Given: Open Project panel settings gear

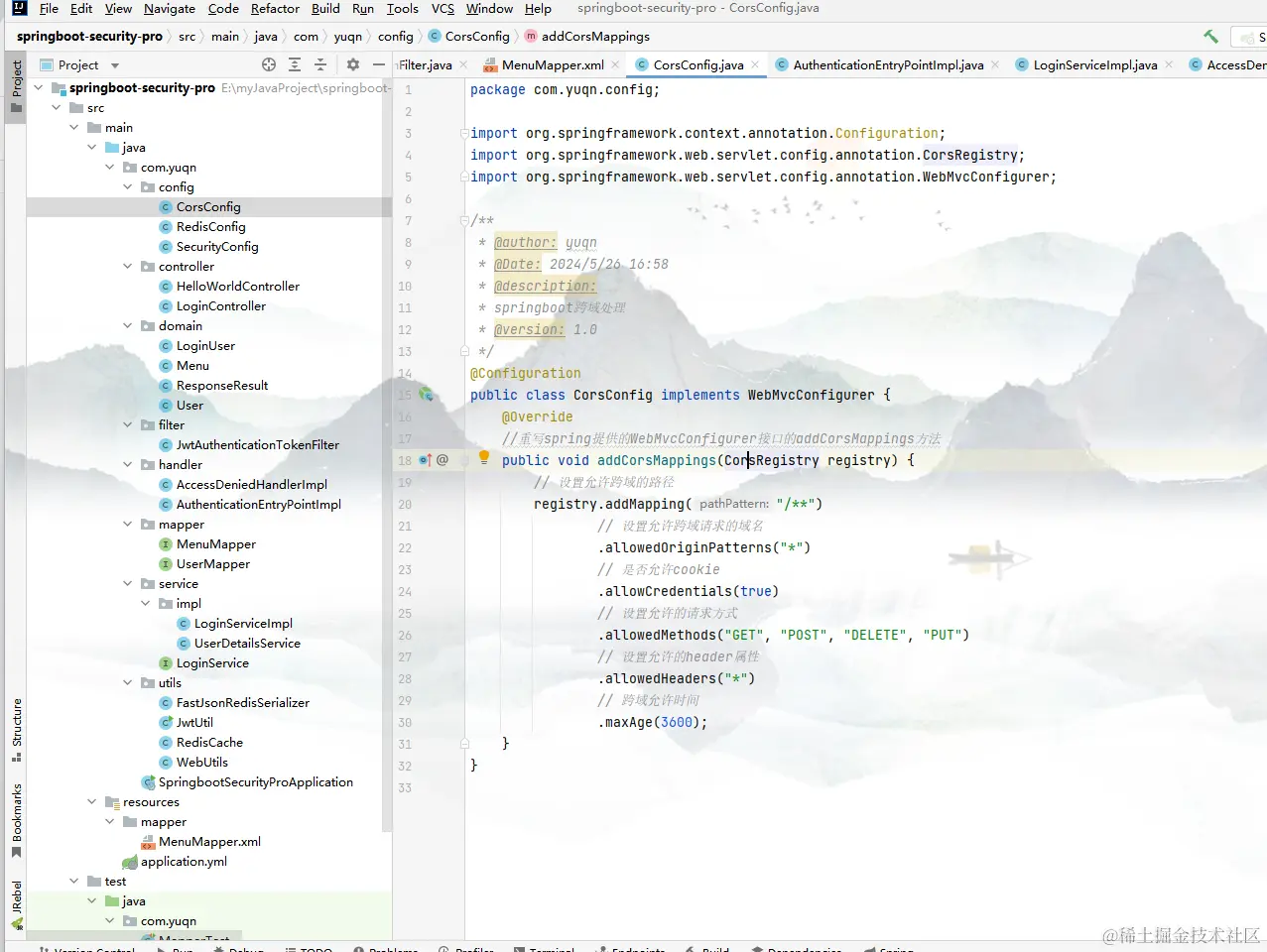Looking at the screenshot, I should click(x=353, y=64).
